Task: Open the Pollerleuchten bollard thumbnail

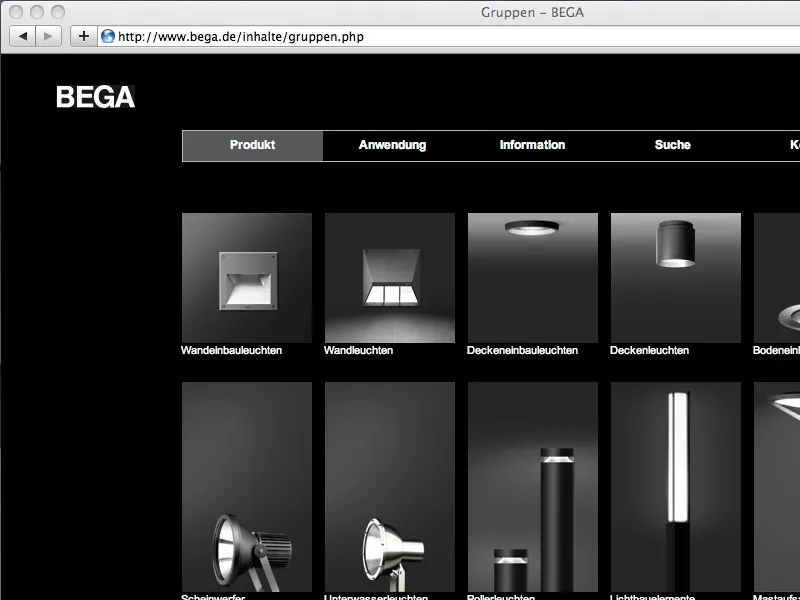Action: pos(533,487)
